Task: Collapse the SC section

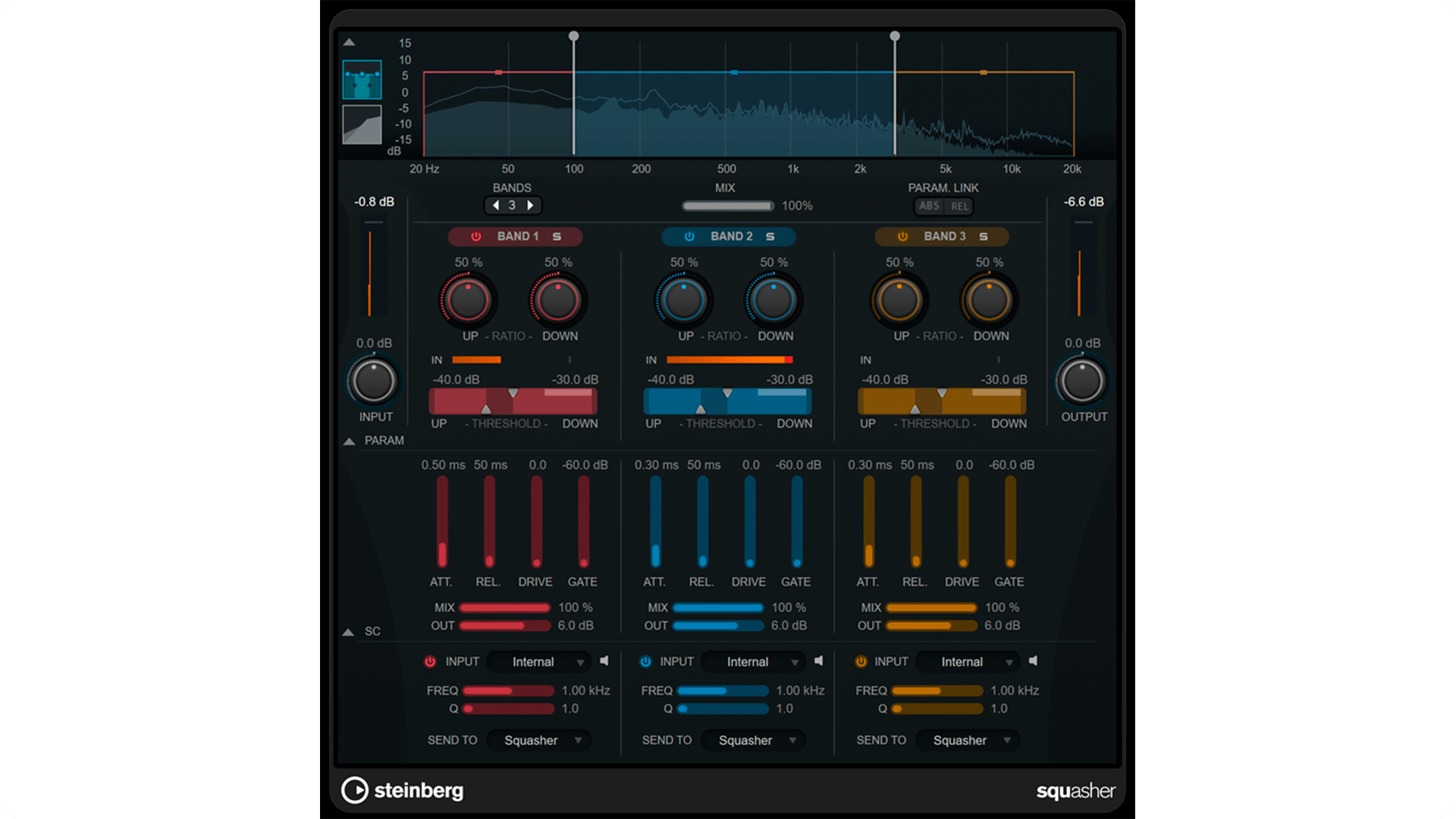Action: click(x=349, y=632)
